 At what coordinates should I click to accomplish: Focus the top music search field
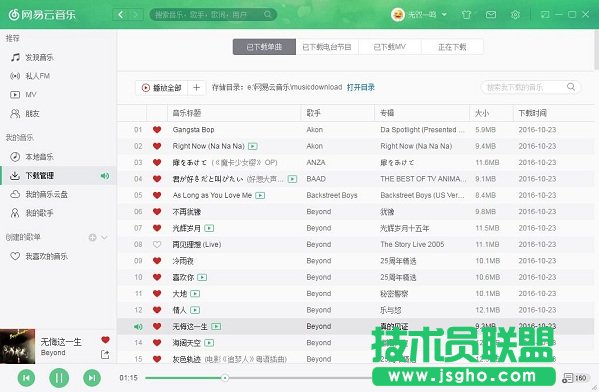213,15
